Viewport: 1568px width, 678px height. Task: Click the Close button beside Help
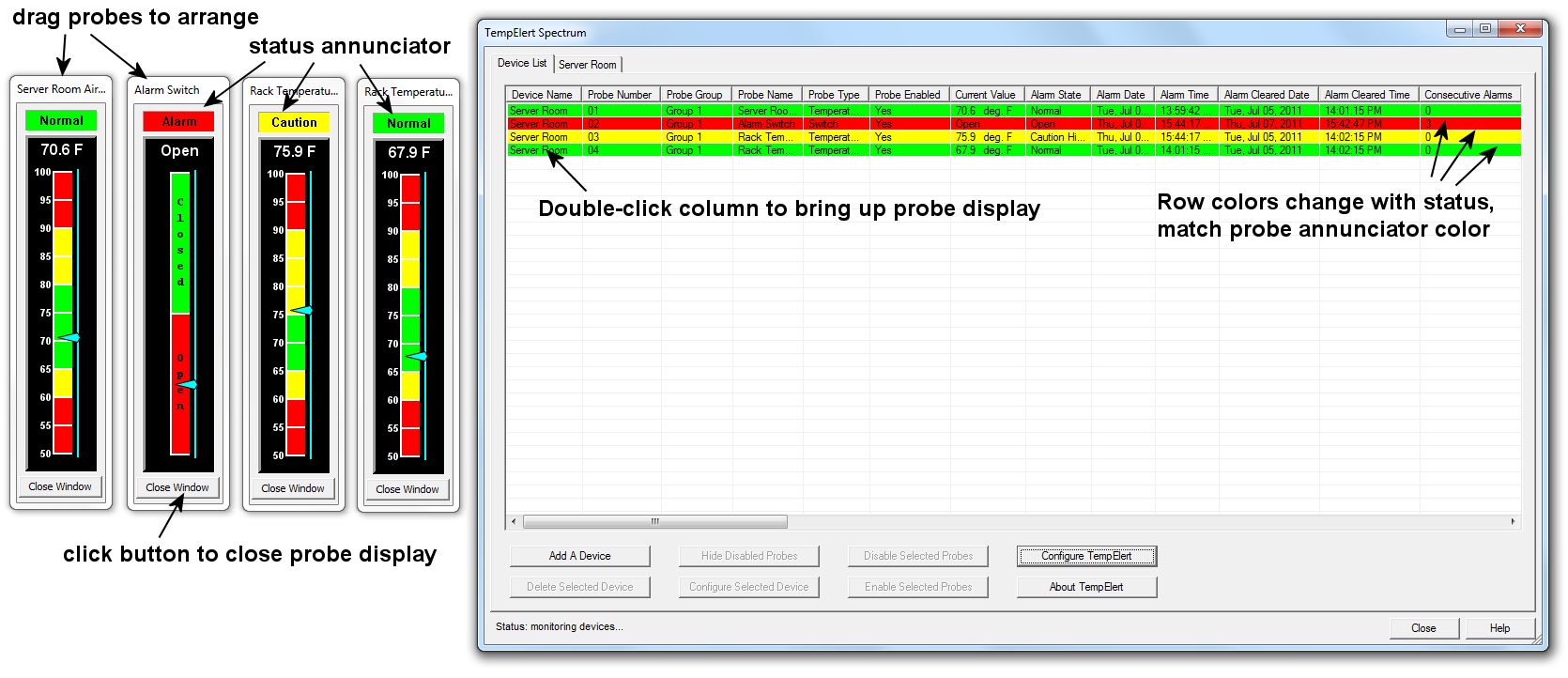pyautogui.click(x=1423, y=628)
